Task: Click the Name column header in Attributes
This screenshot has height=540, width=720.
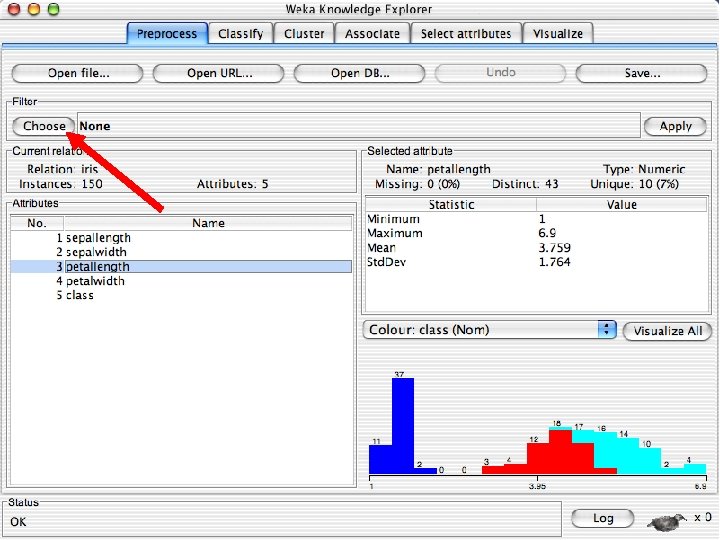Action: pos(208,223)
